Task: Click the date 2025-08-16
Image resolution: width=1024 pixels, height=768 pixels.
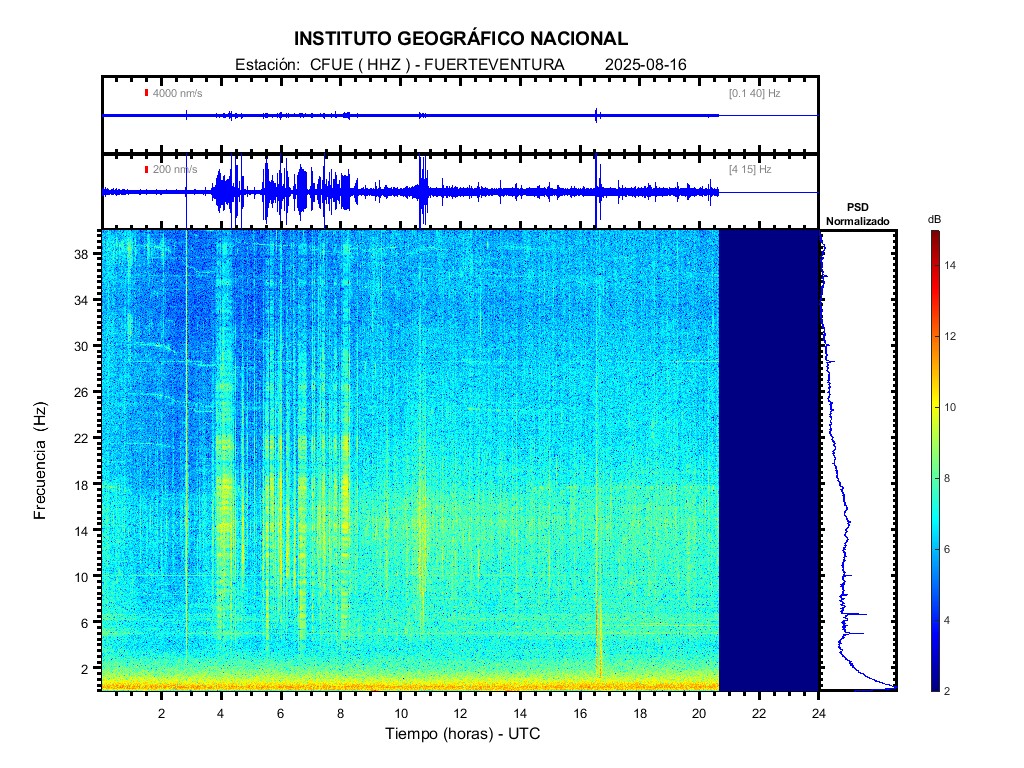Action: (x=645, y=65)
